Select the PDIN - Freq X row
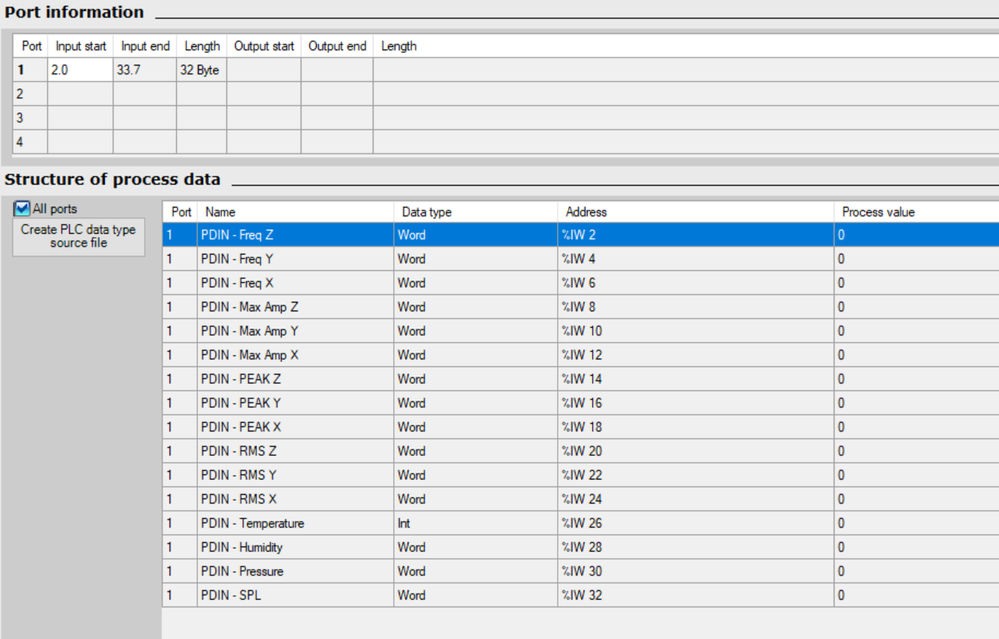The height and width of the screenshot is (639, 999). point(580,283)
